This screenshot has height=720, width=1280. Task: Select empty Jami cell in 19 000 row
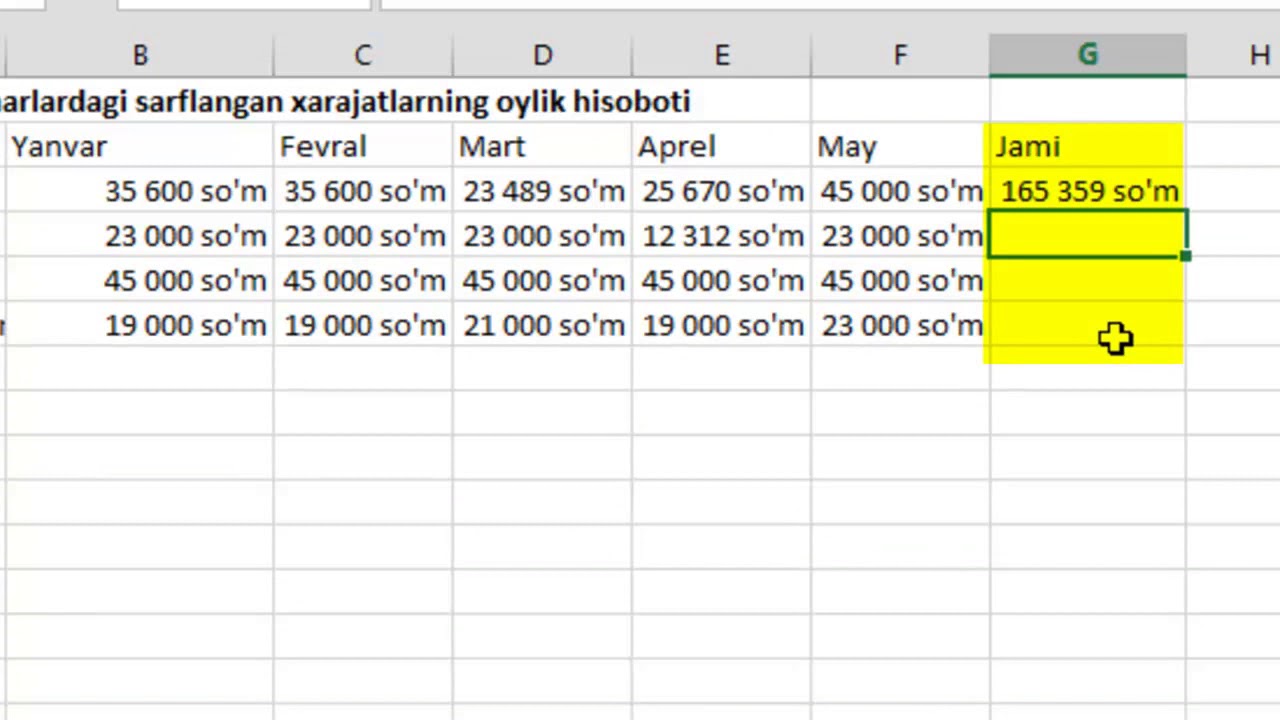pos(1088,326)
